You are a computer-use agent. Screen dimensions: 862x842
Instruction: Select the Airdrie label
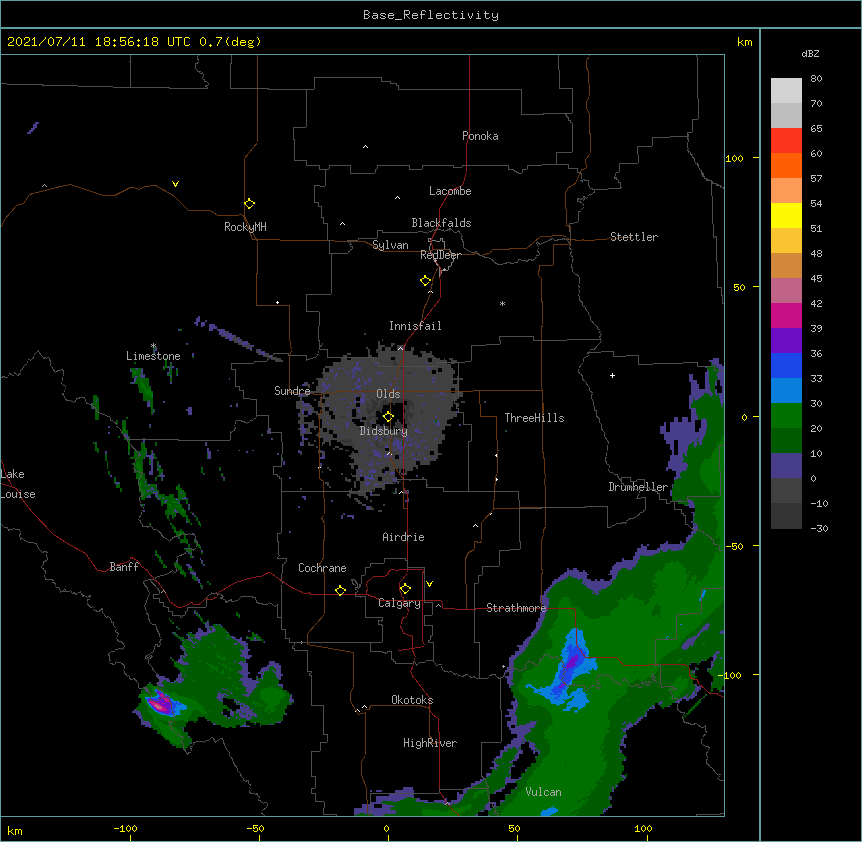click(x=403, y=537)
